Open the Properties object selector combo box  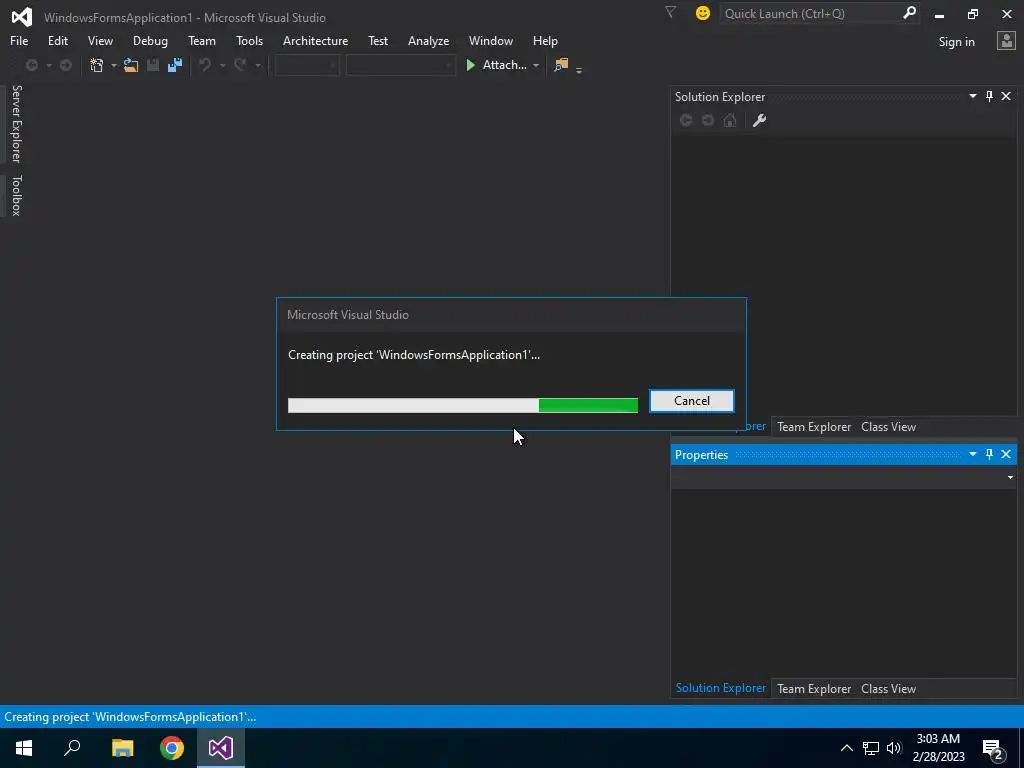pyautogui.click(x=844, y=477)
